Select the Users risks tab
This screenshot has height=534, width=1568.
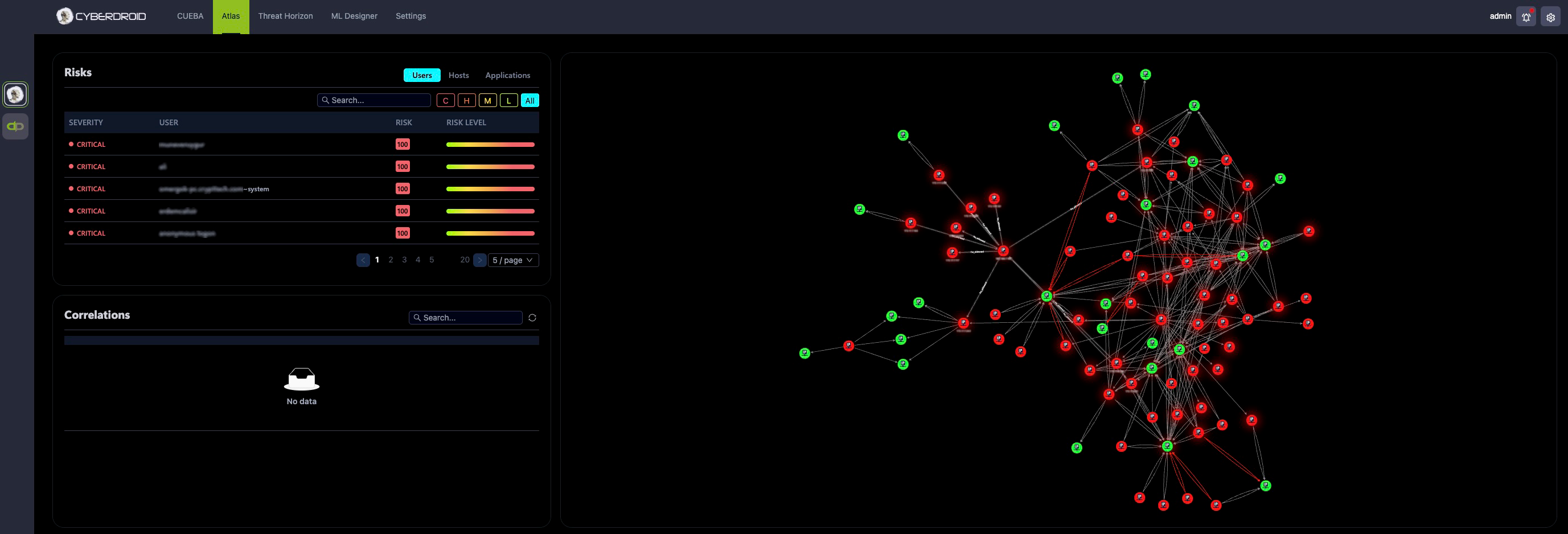(422, 76)
